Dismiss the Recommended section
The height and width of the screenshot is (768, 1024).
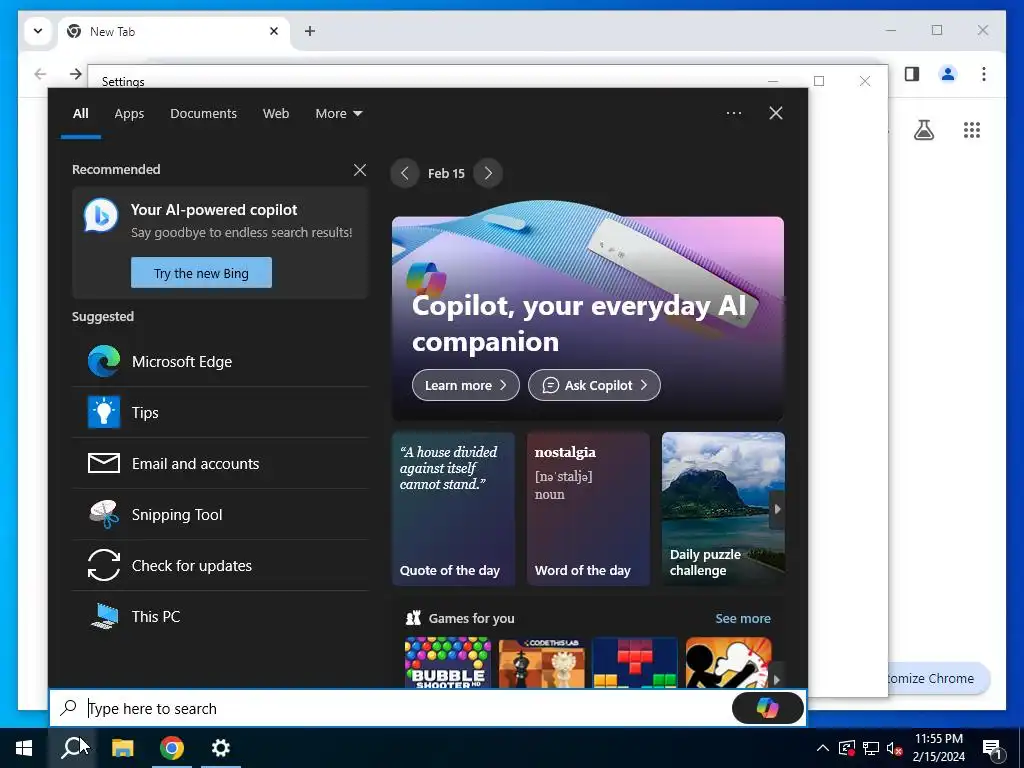[360, 170]
